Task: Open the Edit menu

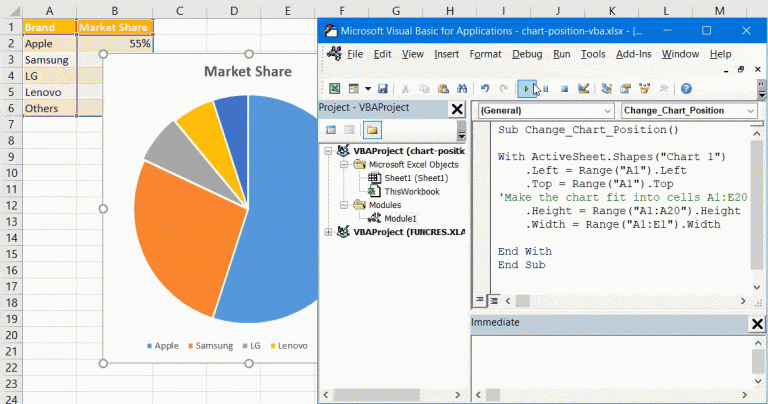Action: (383, 54)
